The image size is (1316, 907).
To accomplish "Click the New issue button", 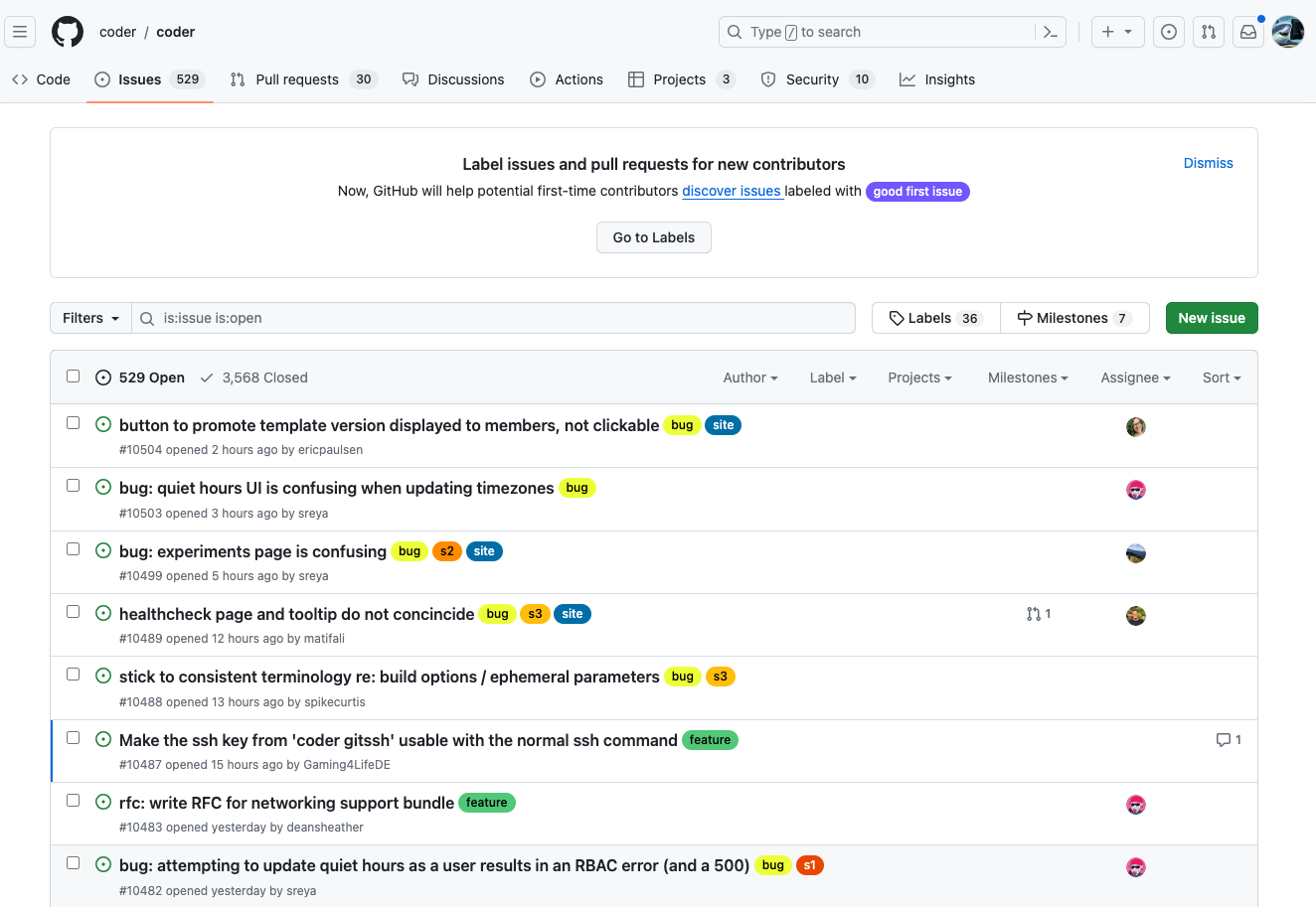I will pyautogui.click(x=1212, y=317).
